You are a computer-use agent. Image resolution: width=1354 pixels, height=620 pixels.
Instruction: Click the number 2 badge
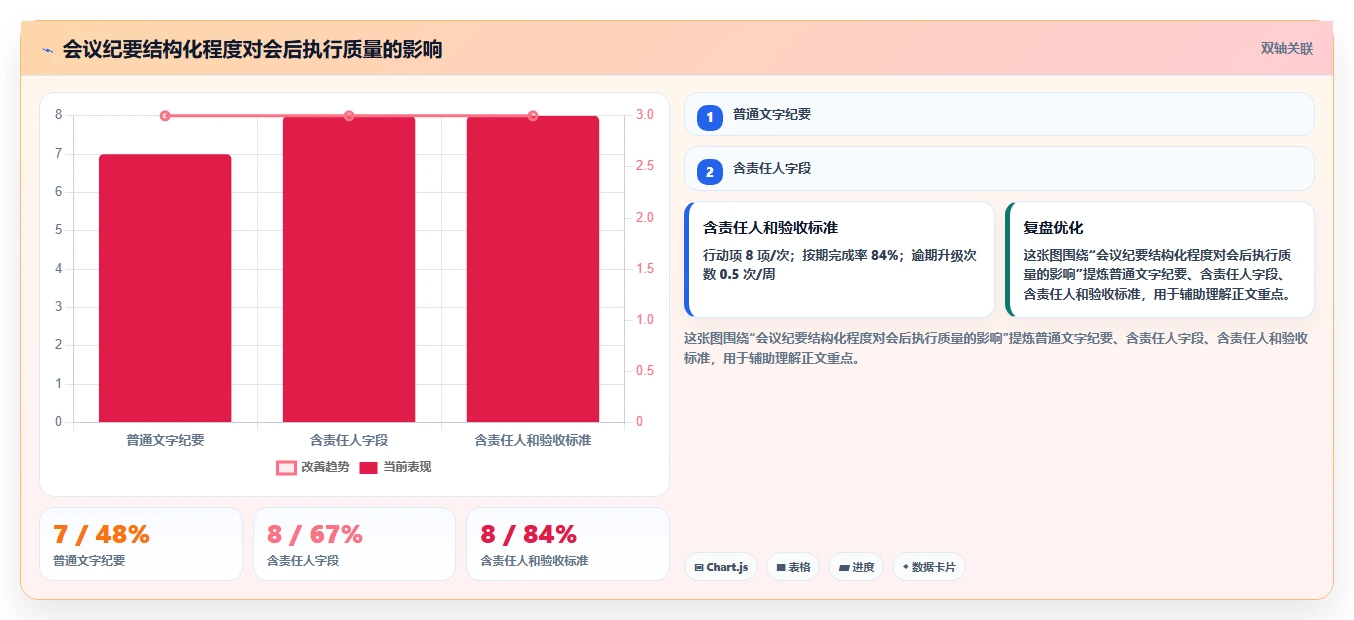[x=710, y=172]
